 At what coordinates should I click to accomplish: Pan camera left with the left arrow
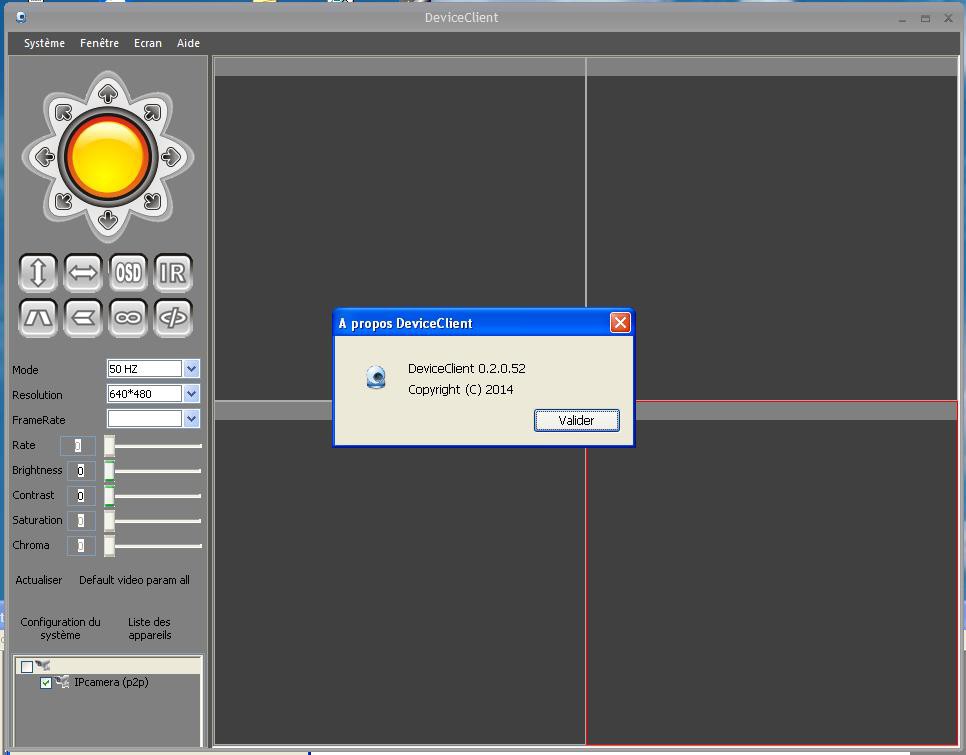[45, 156]
